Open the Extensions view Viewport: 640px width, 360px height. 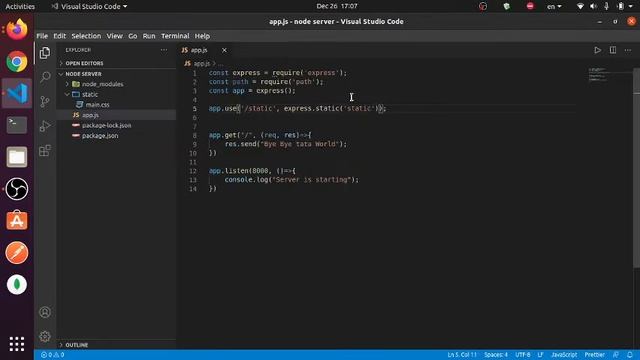45,151
